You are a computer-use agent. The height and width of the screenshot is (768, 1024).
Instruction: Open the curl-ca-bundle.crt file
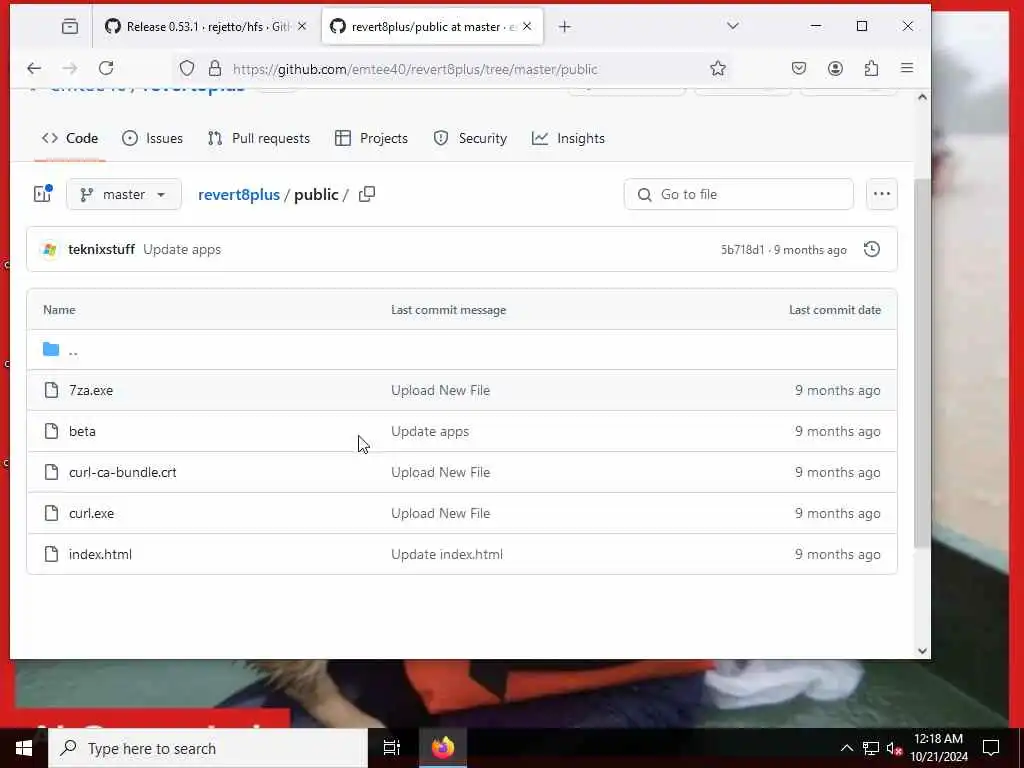click(x=123, y=473)
